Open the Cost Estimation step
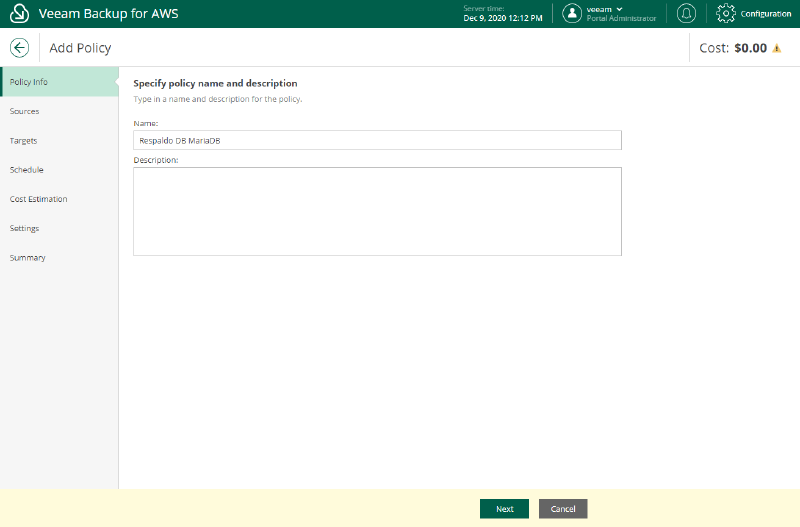This screenshot has height=527, width=800. pos(59,199)
